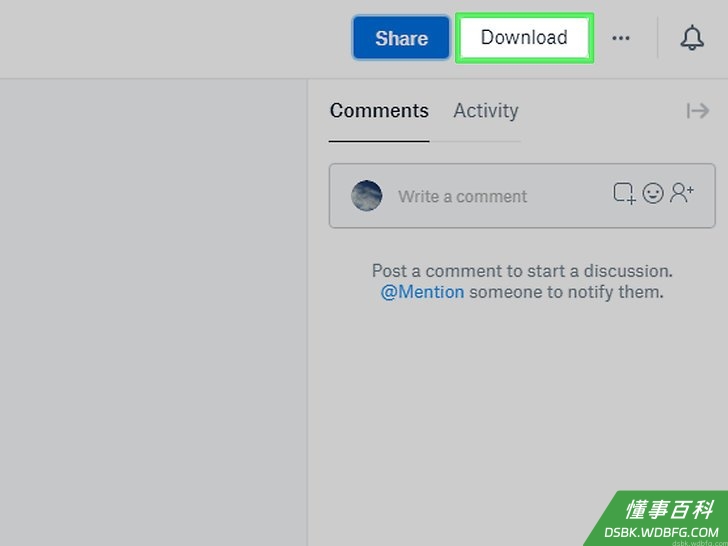Screen dimensions: 728x546
Task: Open the three-dot more options menu
Action: point(621,38)
